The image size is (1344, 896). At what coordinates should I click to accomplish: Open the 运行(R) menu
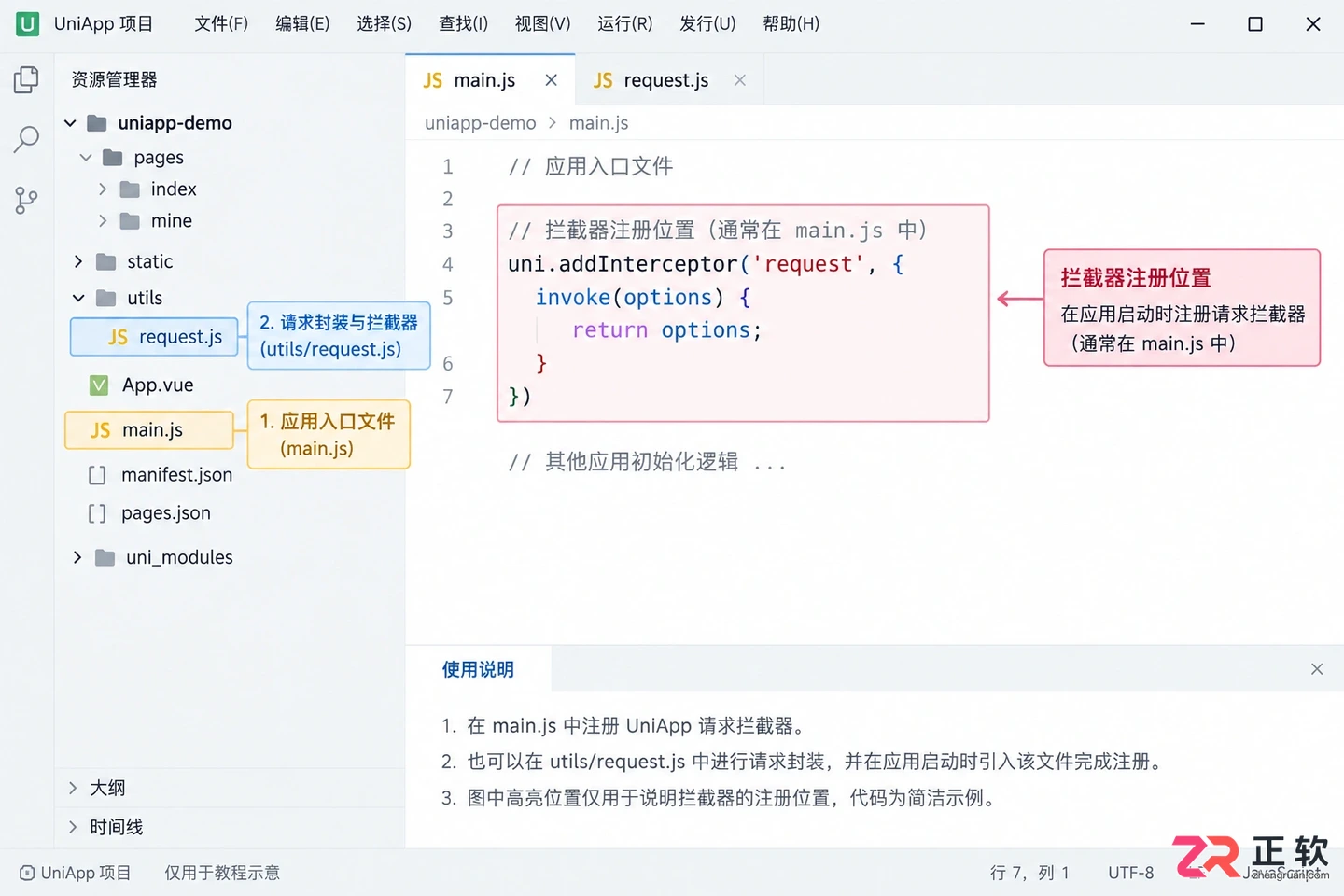click(625, 24)
